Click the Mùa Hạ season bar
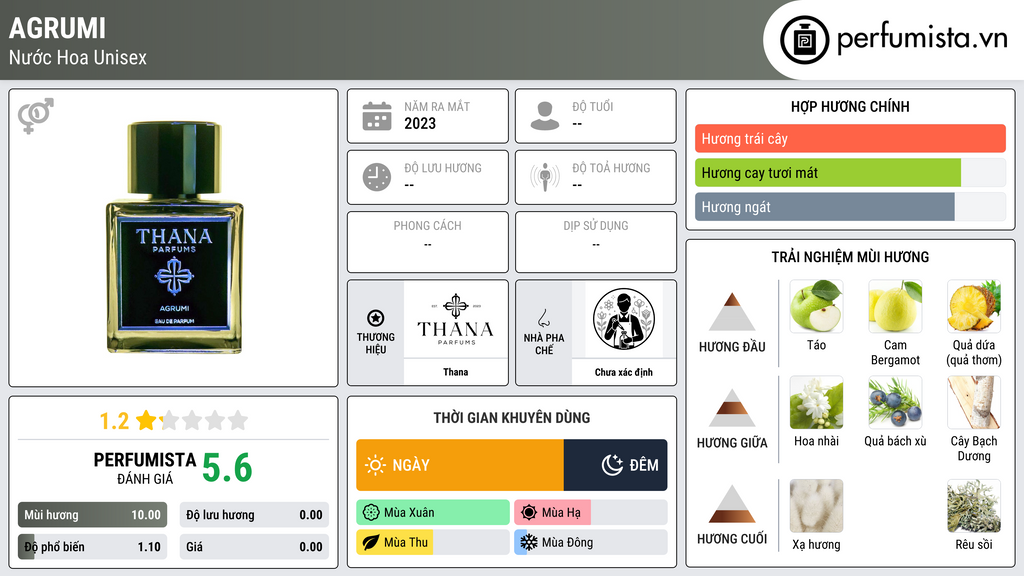1024x576 pixels. click(591, 513)
